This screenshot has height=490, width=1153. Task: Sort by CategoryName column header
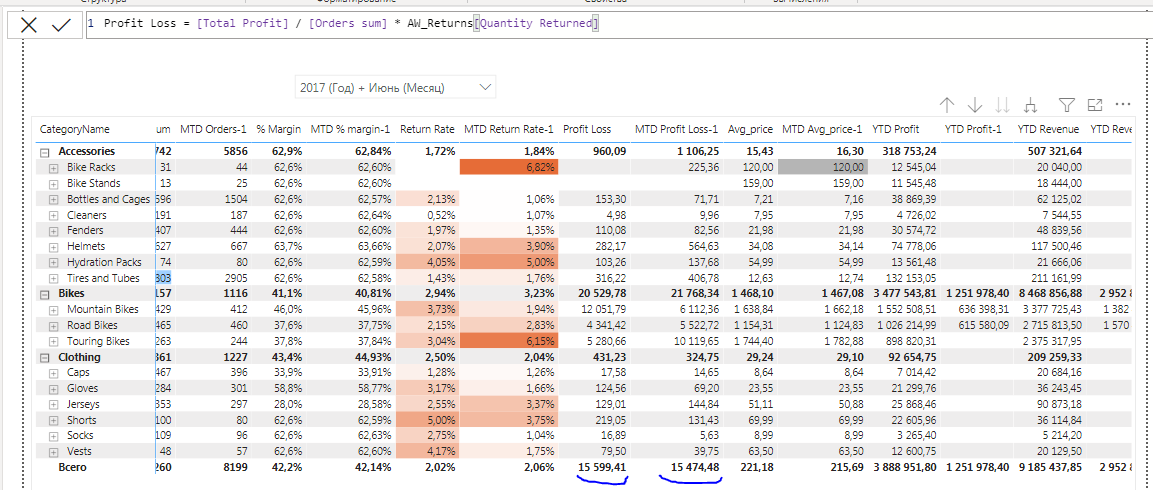[x=74, y=129]
